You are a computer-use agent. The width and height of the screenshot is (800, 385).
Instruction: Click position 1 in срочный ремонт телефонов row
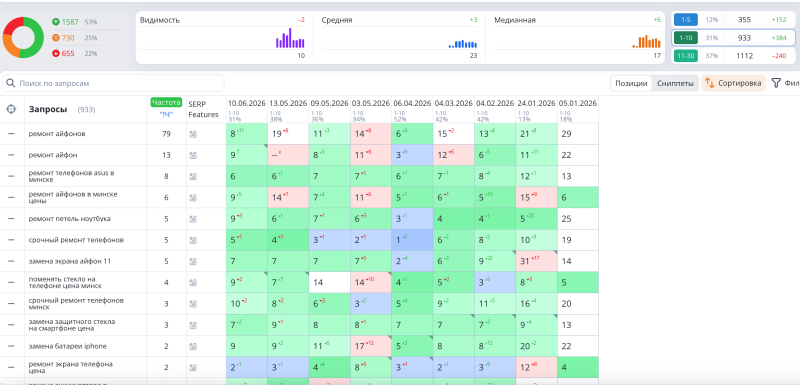click(398, 240)
